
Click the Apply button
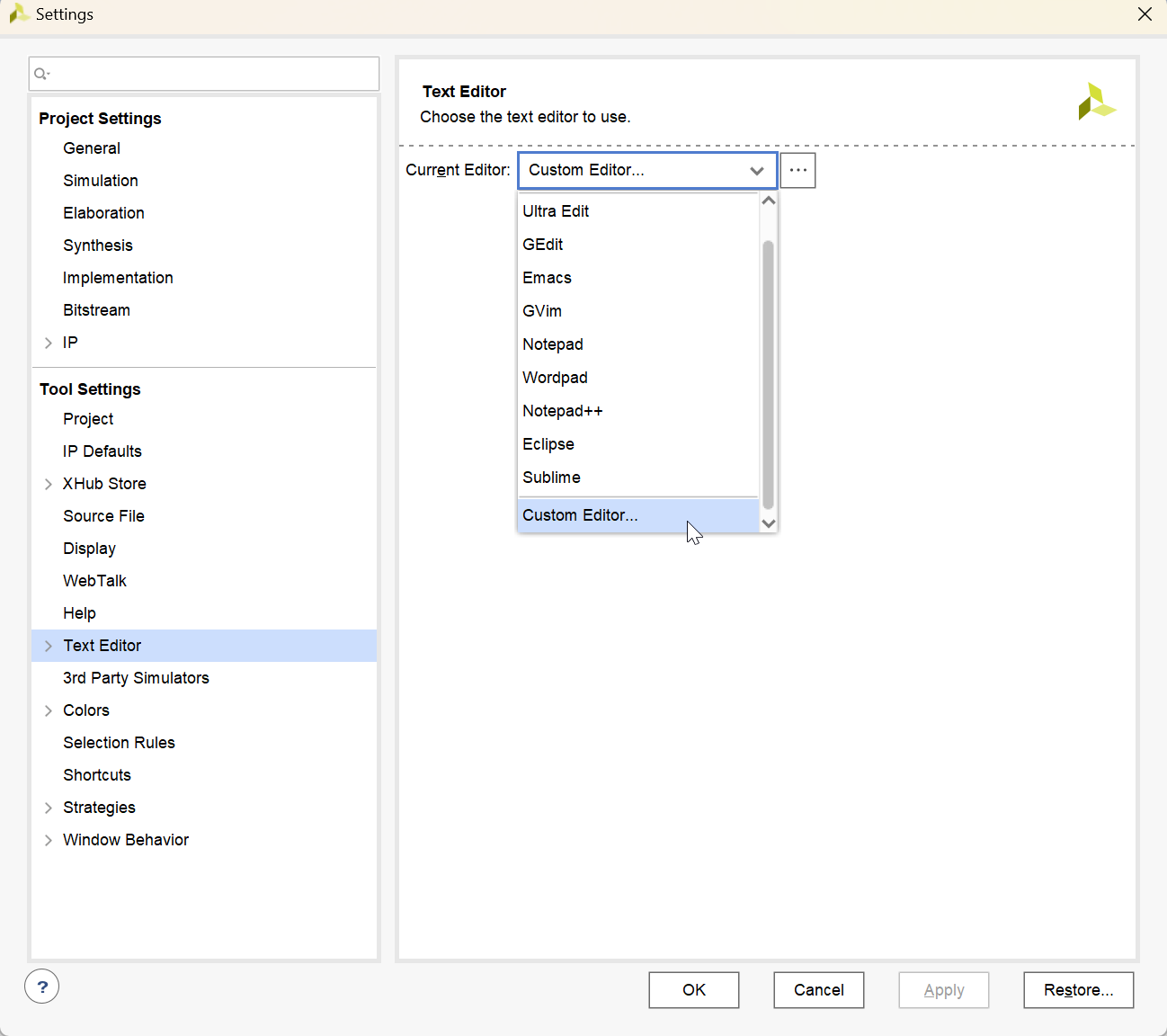point(944,990)
